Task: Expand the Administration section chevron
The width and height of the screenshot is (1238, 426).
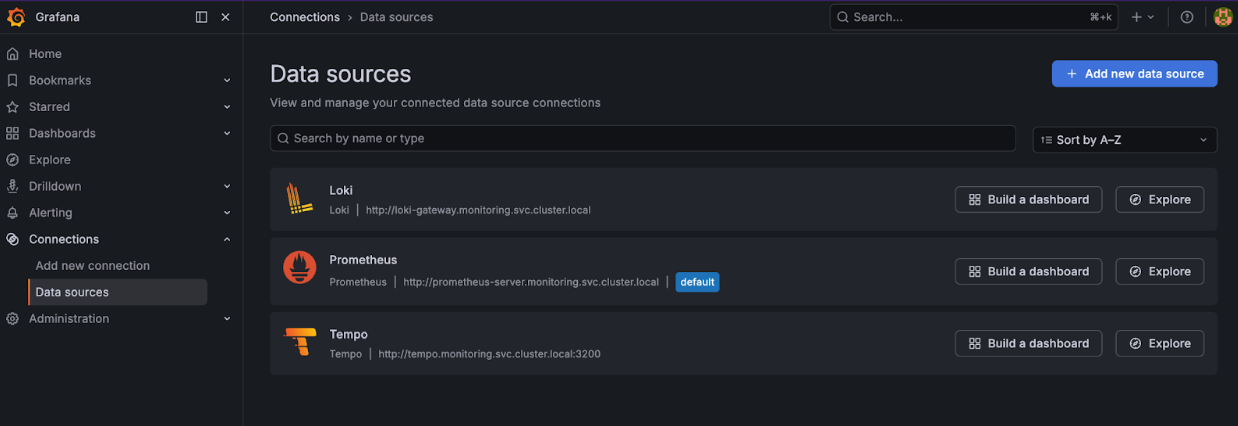Action: click(x=227, y=319)
